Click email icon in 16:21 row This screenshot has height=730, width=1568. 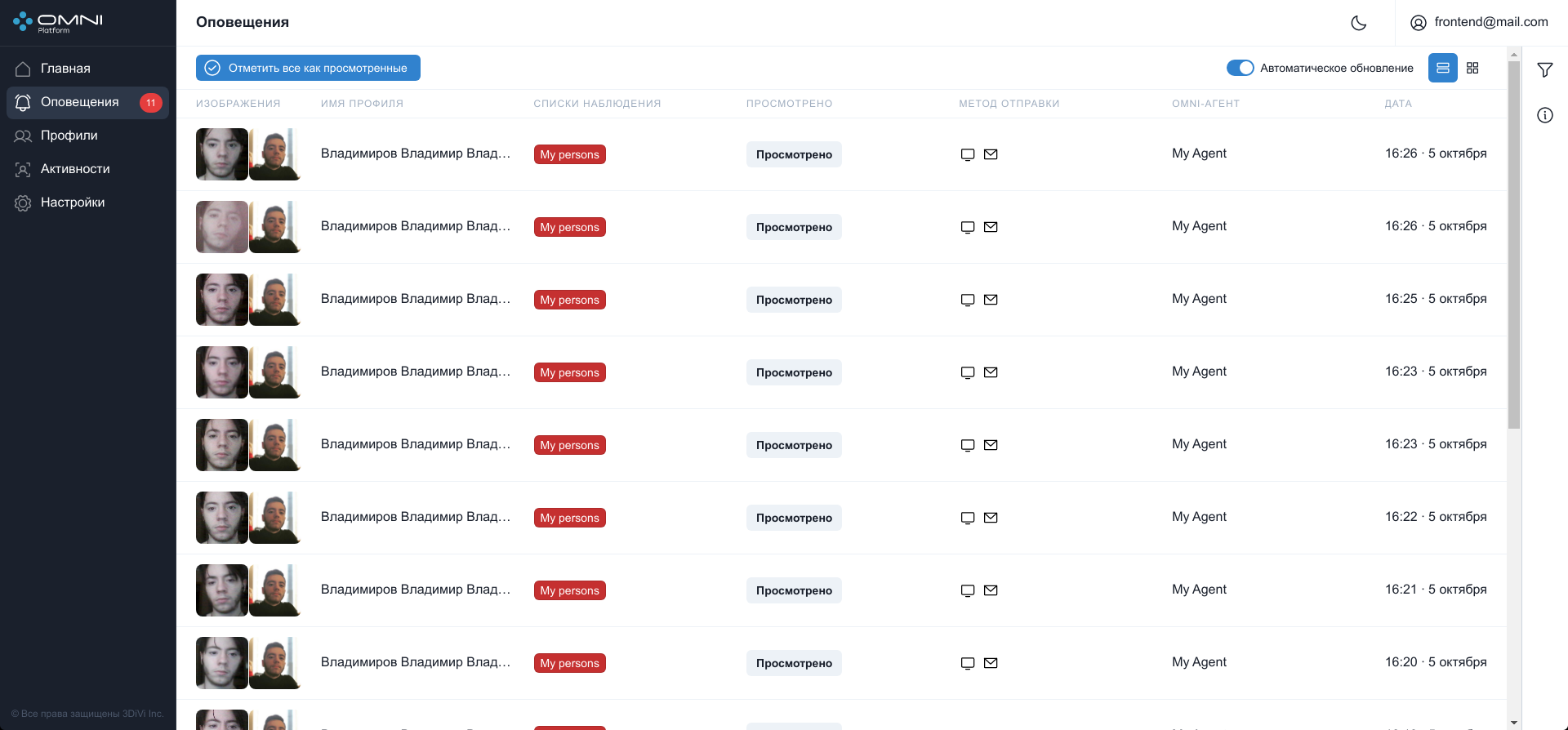coord(991,590)
